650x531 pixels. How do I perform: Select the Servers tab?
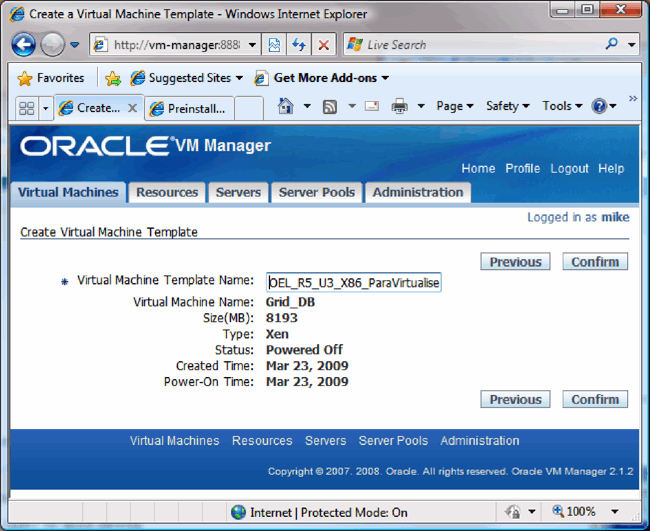point(238,192)
